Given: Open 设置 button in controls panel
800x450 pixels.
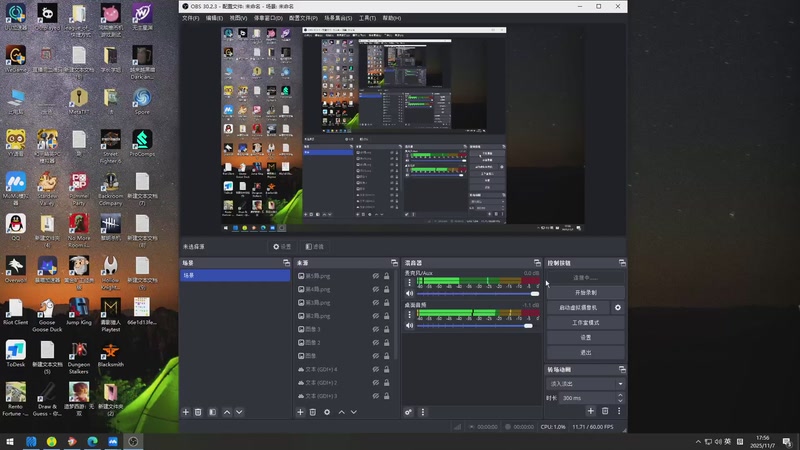Looking at the screenshot, I should click(x=585, y=338).
